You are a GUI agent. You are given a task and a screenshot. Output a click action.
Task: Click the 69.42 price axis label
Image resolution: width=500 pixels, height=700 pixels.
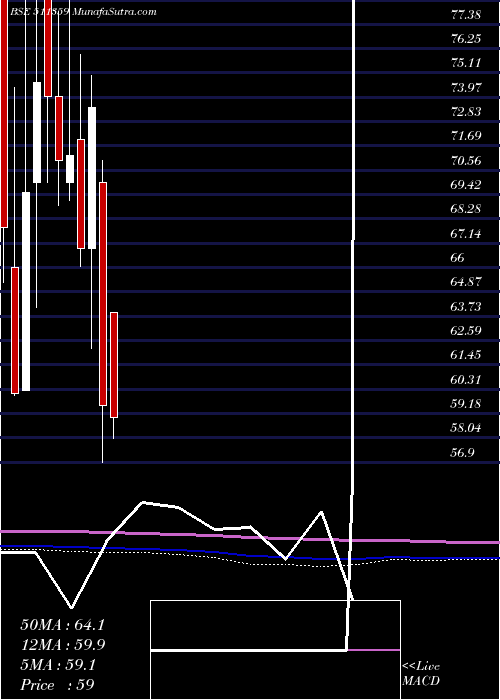pyautogui.click(x=466, y=184)
